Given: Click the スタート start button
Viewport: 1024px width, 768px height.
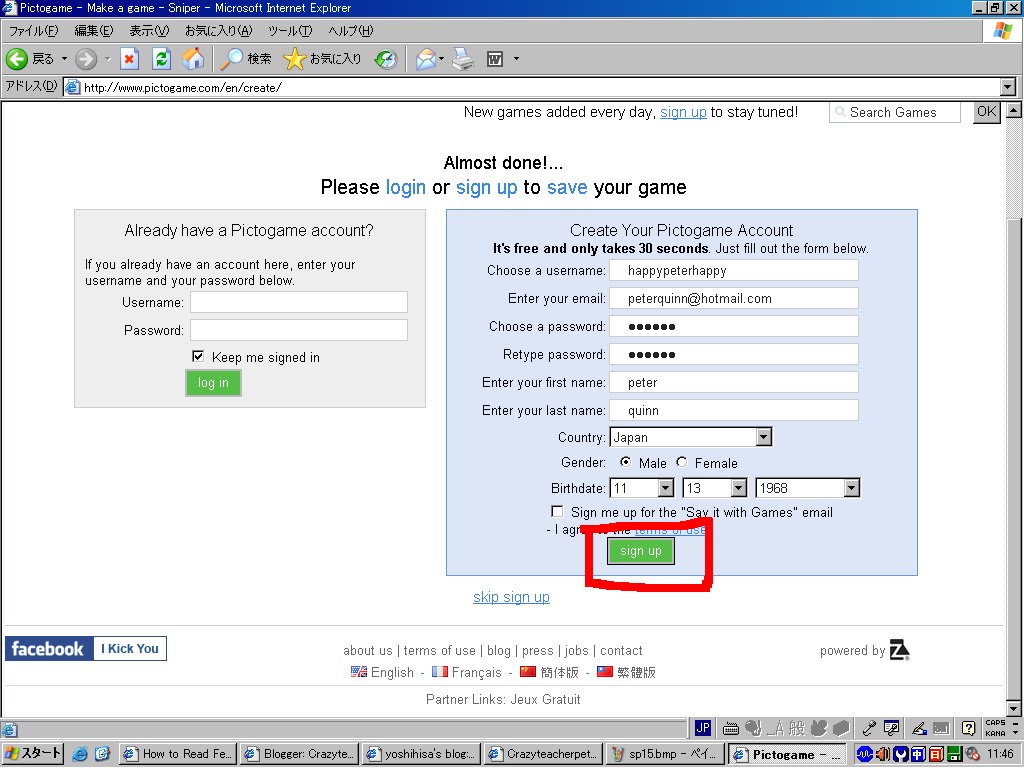Looking at the screenshot, I should 33,754.
